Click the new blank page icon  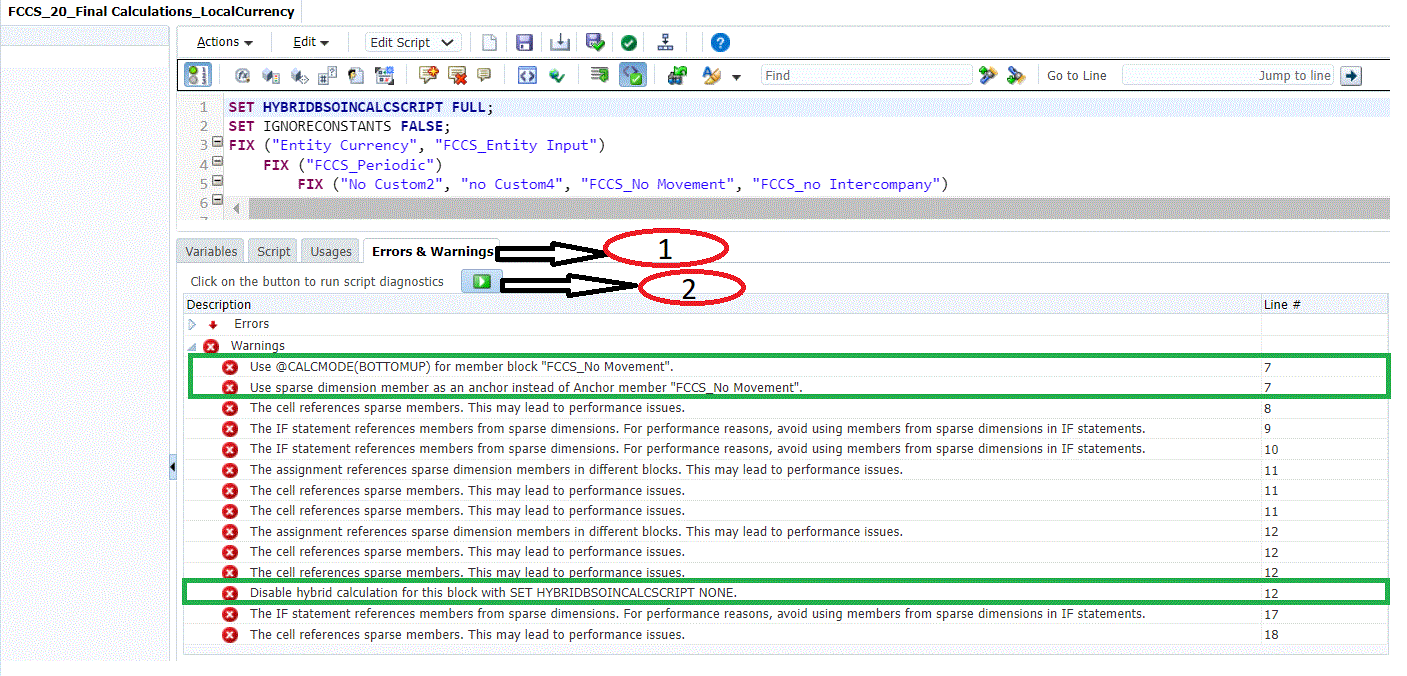489,42
